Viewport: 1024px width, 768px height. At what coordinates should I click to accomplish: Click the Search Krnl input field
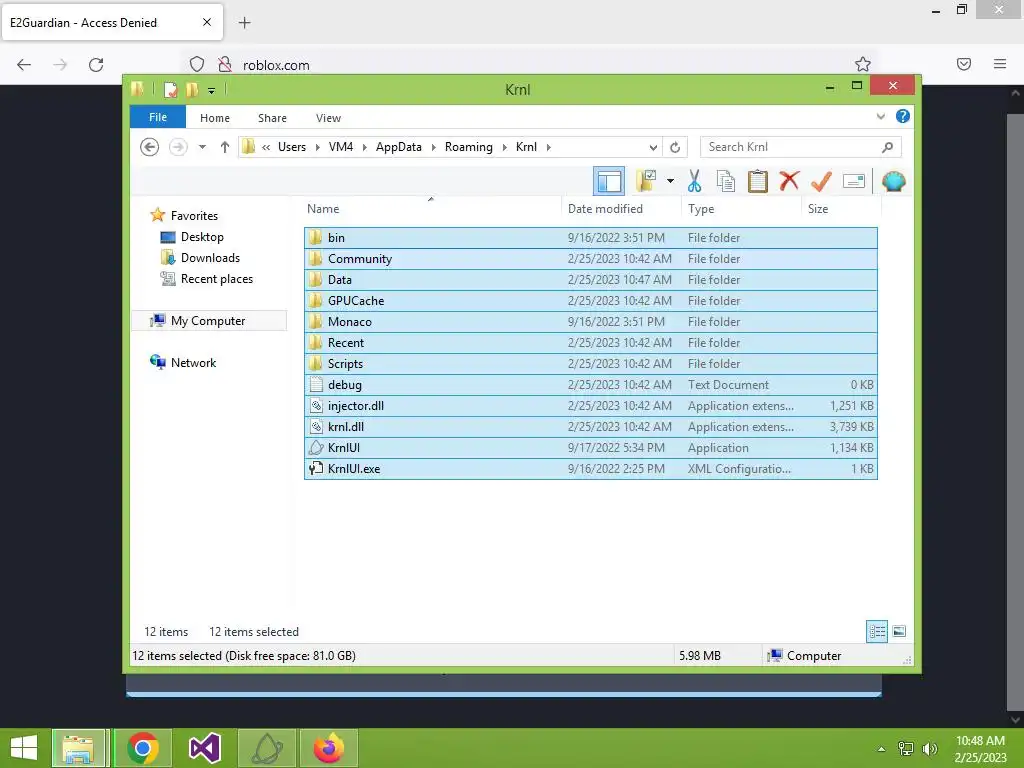coord(801,147)
